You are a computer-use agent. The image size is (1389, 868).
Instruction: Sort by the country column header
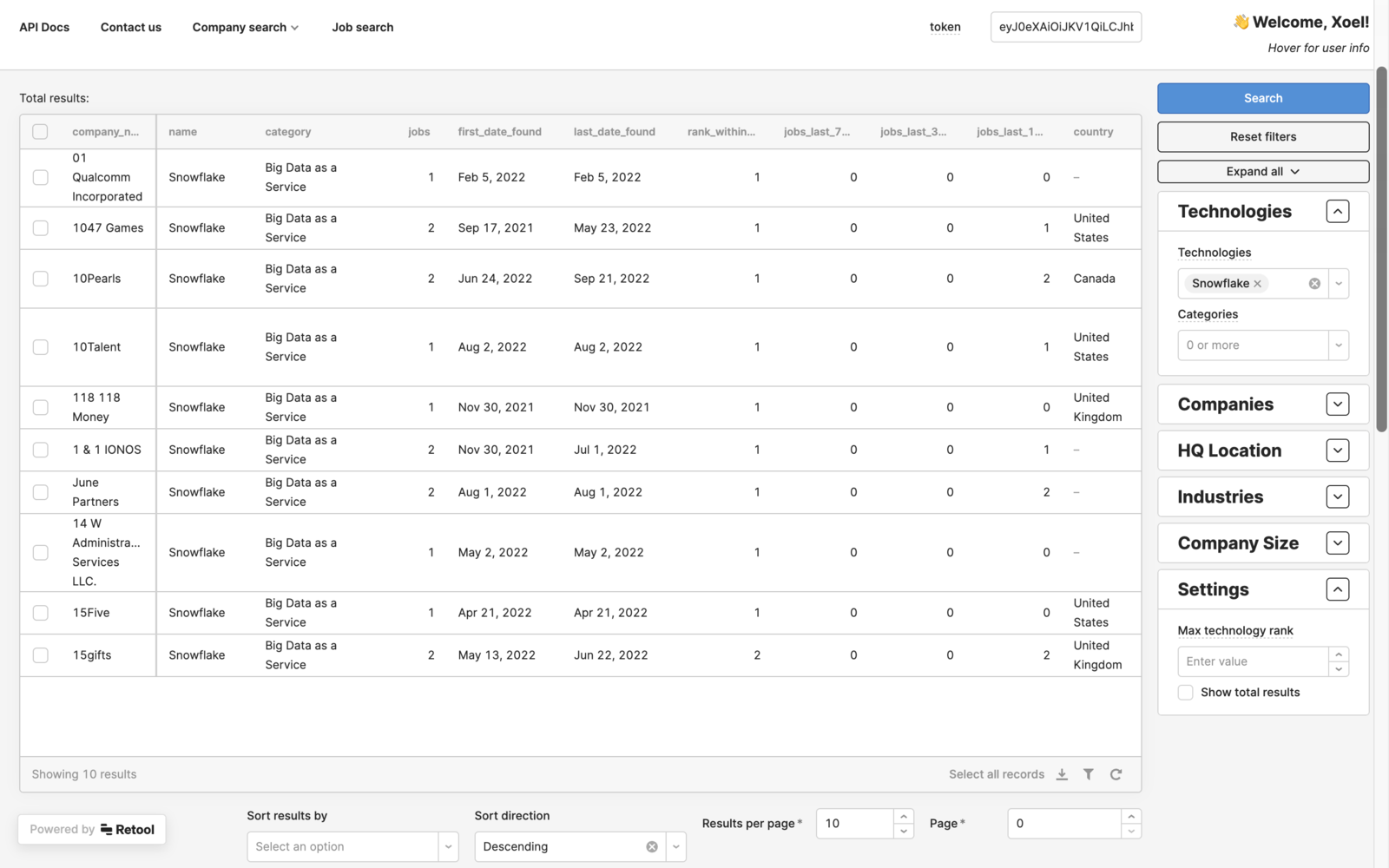[1093, 132]
